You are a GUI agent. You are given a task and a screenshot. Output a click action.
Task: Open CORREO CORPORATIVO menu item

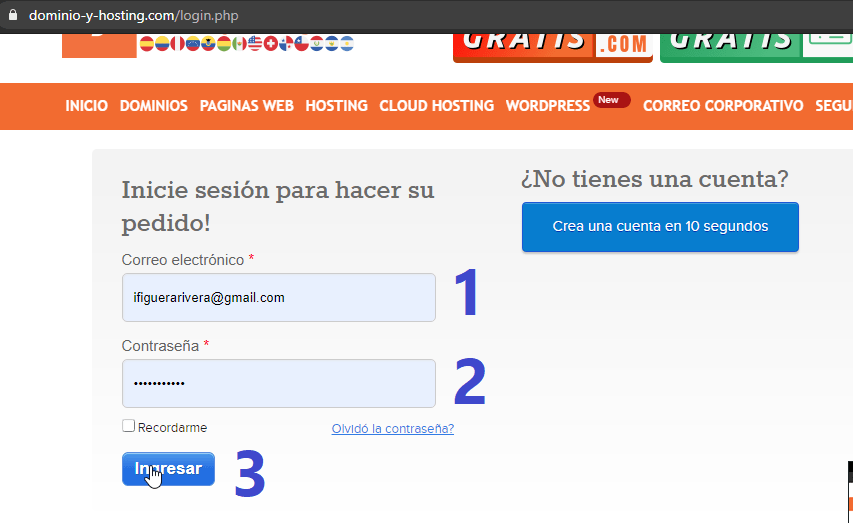723,106
